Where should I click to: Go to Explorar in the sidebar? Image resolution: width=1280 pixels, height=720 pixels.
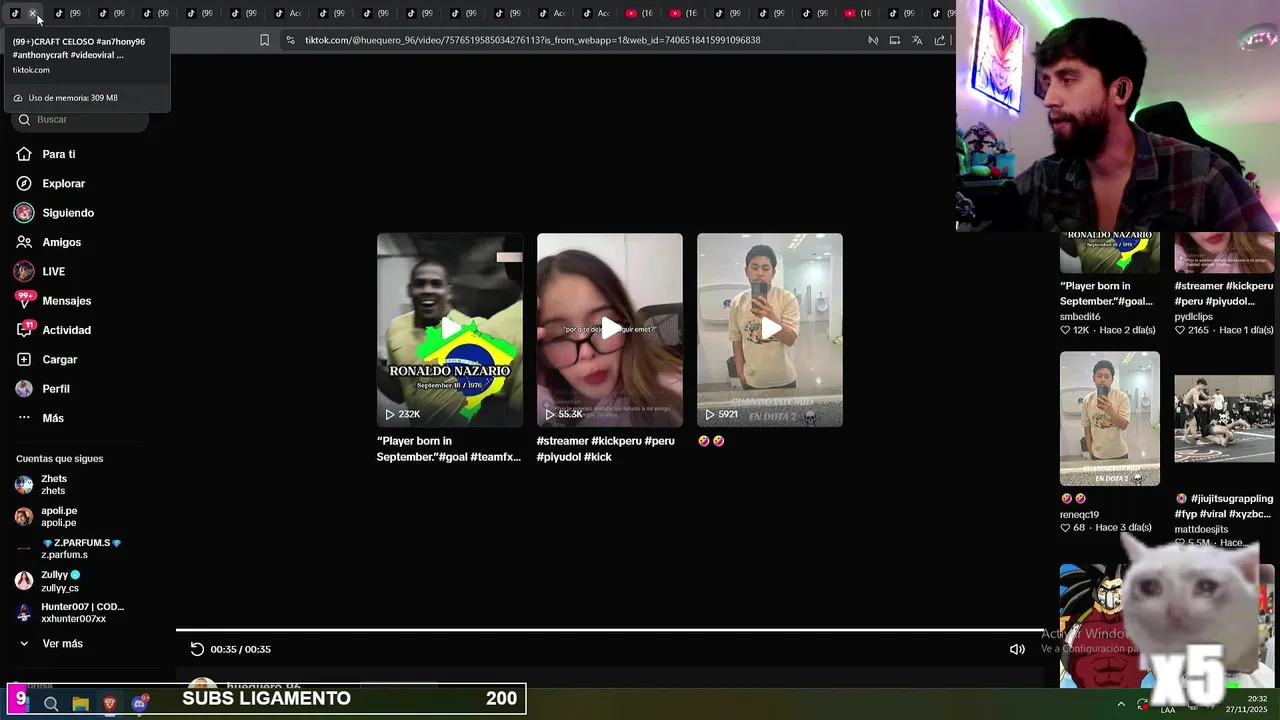[x=63, y=183]
